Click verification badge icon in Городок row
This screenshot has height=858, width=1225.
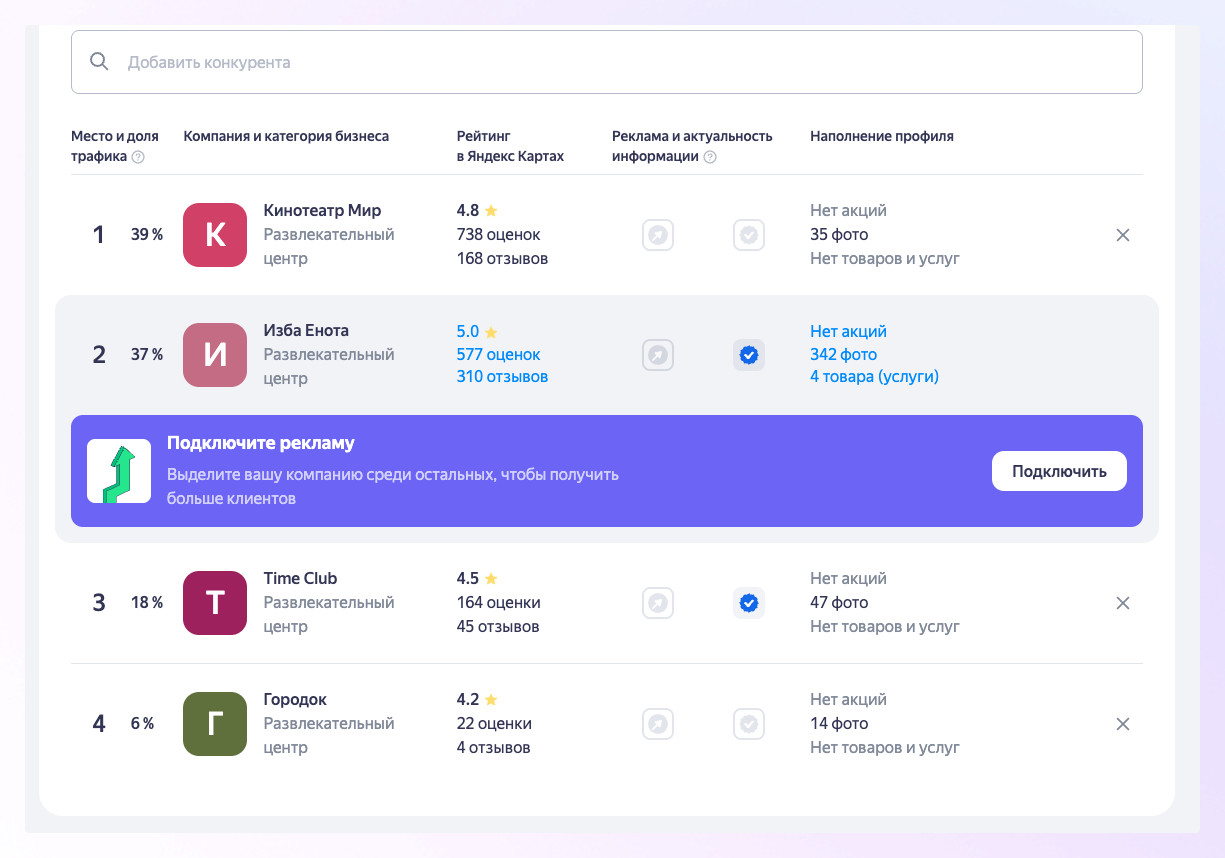(x=749, y=724)
